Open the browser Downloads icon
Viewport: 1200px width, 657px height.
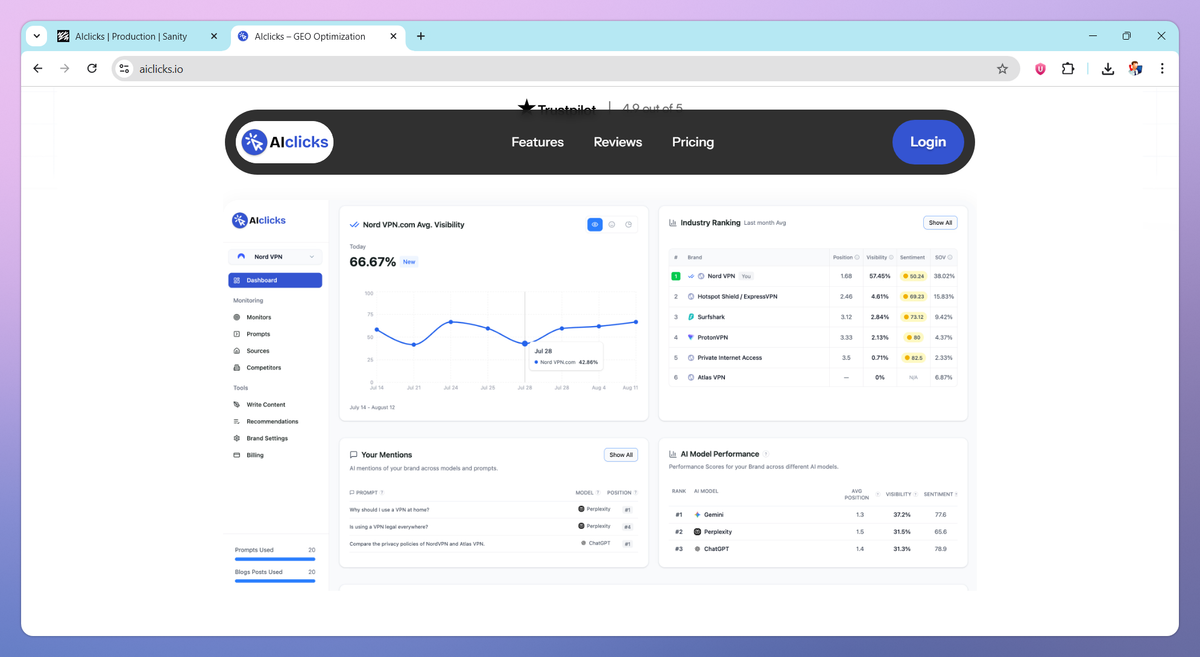point(1108,69)
